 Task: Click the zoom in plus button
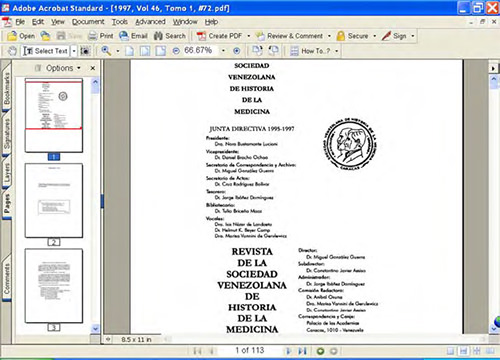(236, 51)
